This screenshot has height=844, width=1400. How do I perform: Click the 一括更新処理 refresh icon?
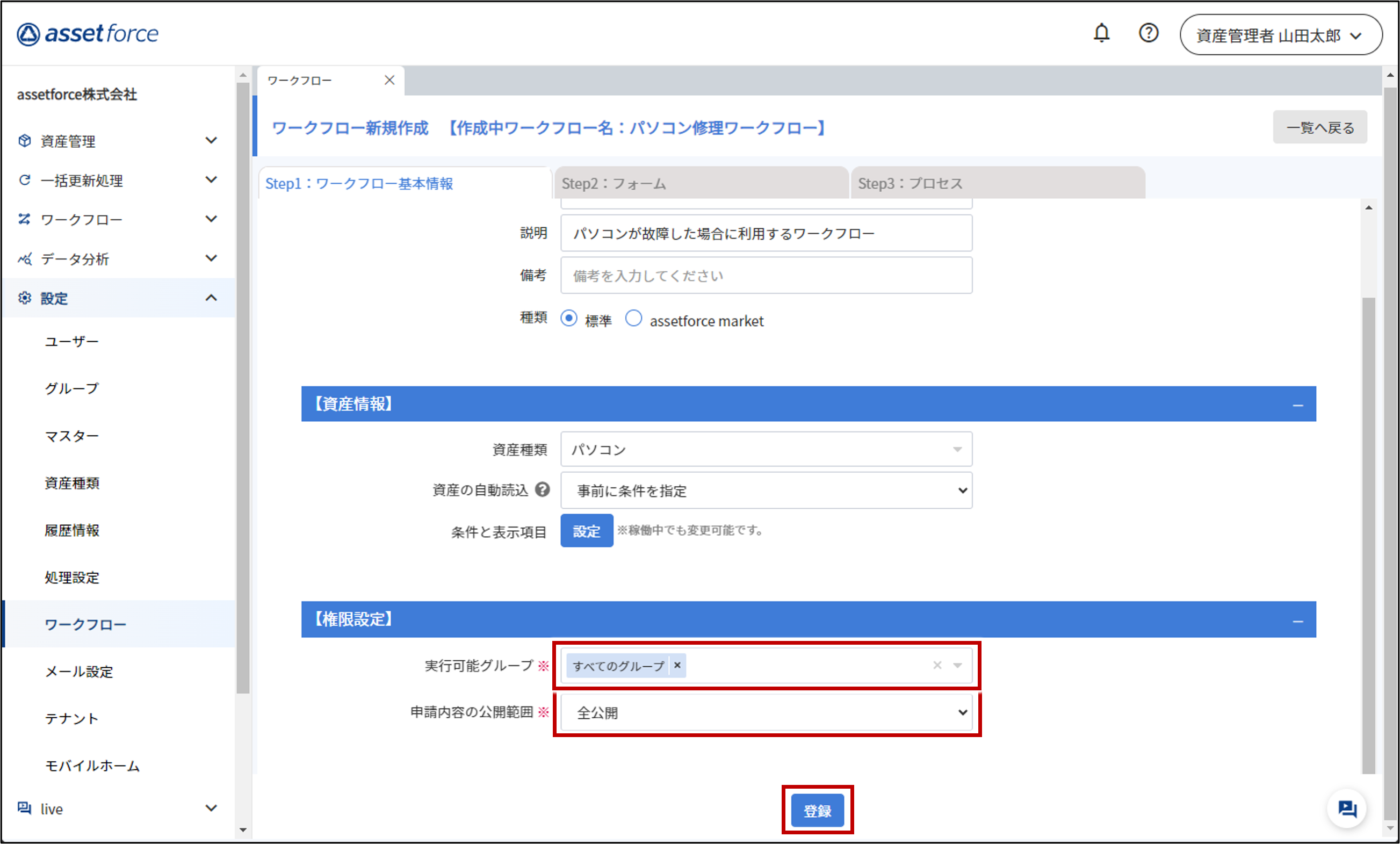coord(24,179)
